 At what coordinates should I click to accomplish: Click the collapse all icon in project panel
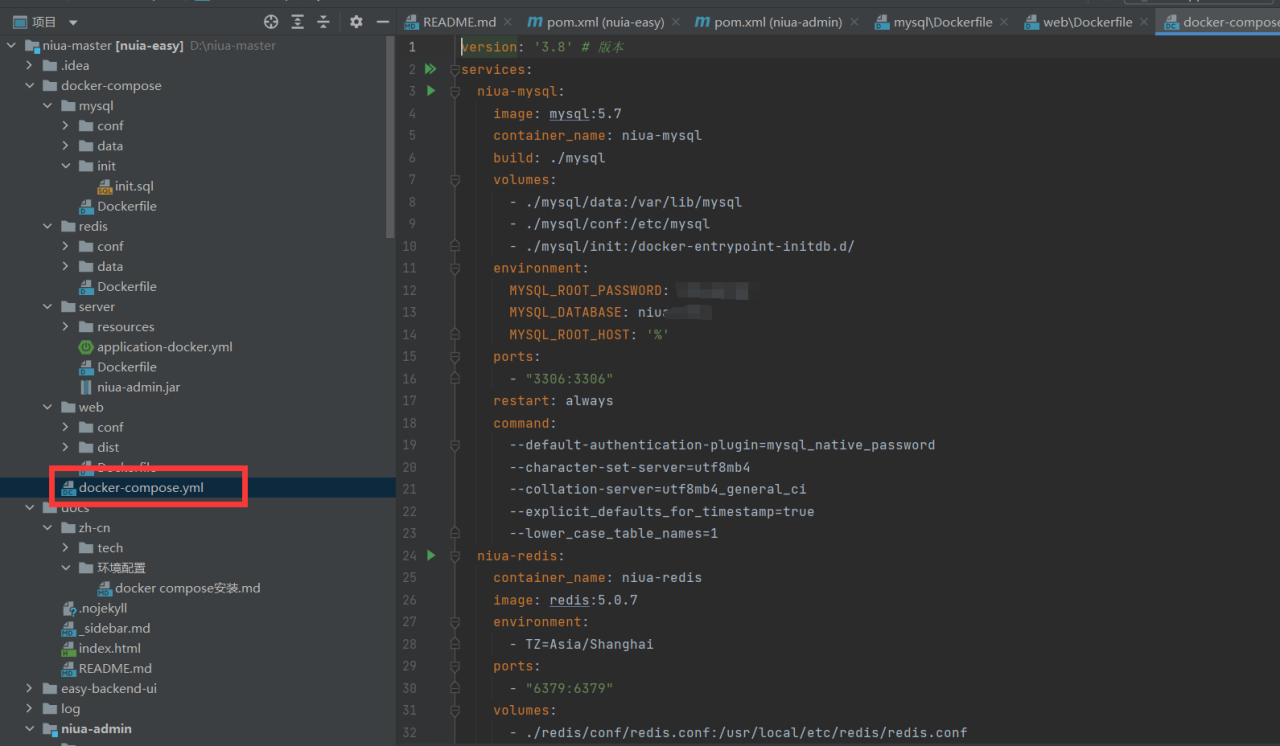[323, 22]
